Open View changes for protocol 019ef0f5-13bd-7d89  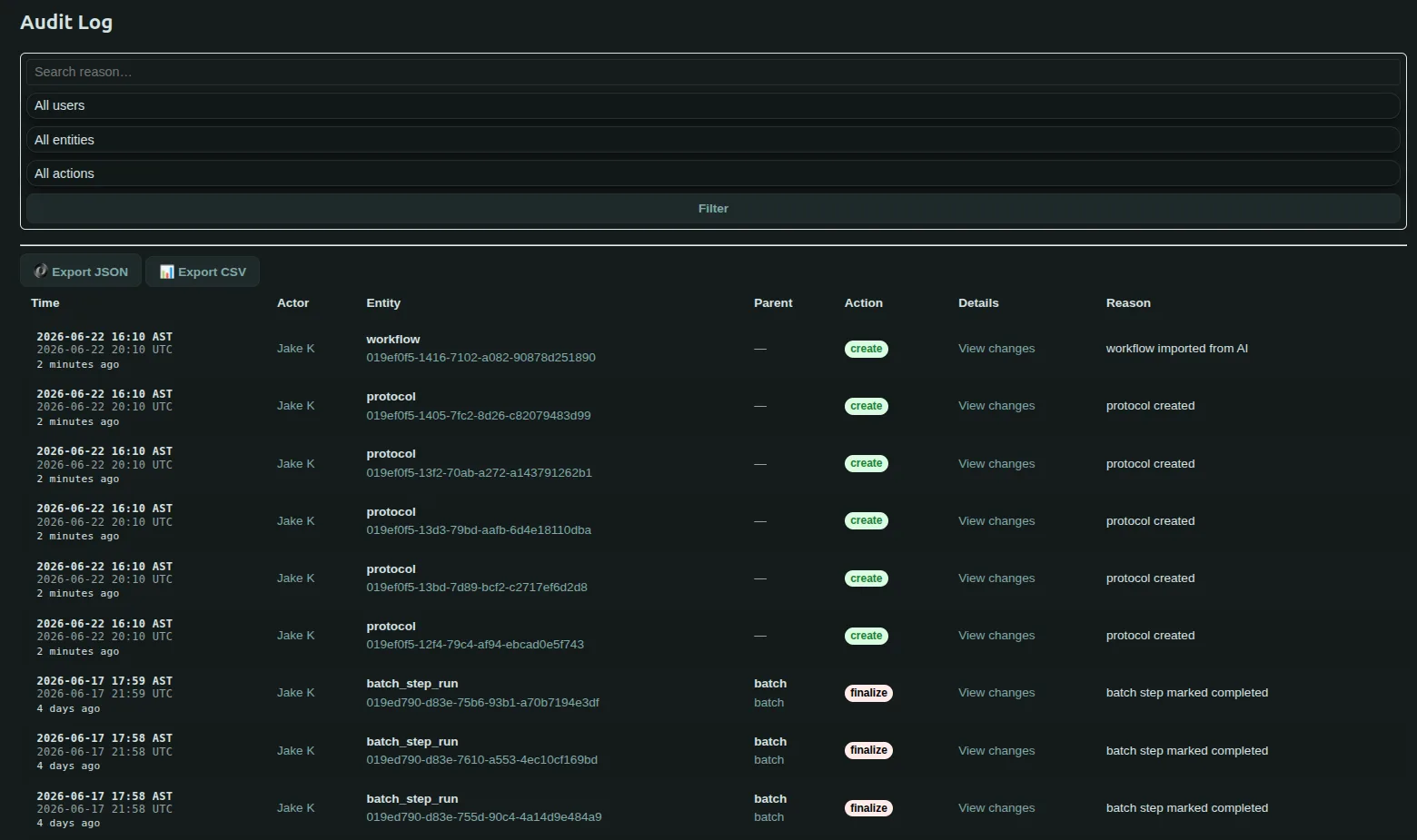[x=996, y=578]
